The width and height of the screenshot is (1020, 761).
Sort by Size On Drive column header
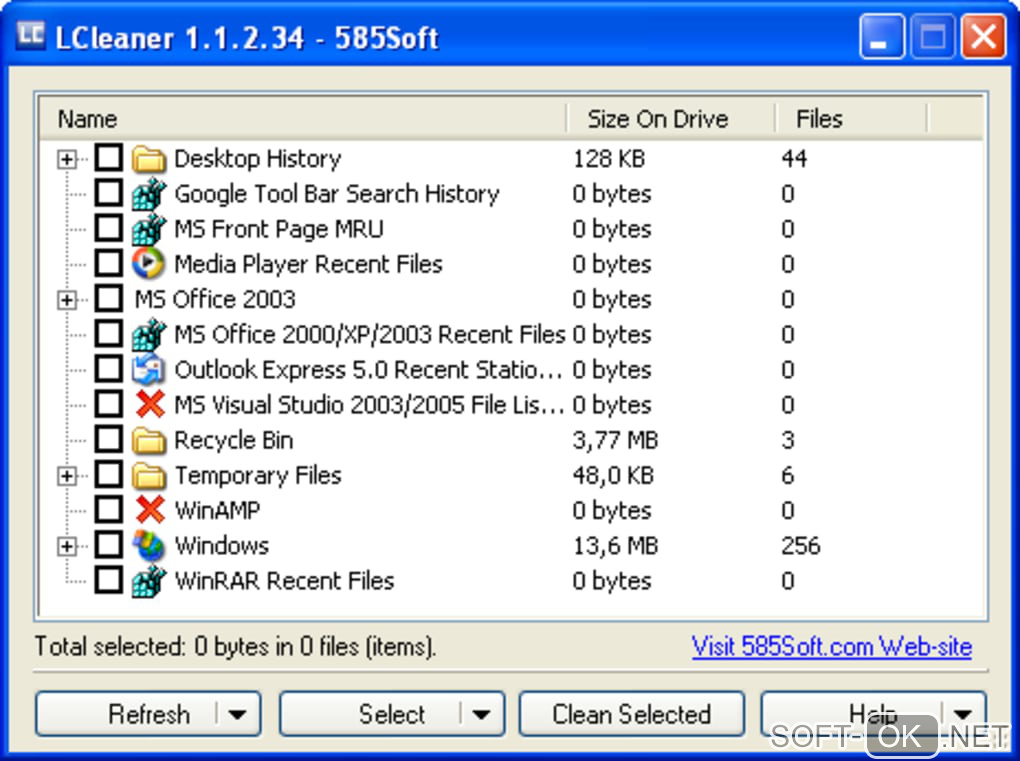click(x=671, y=119)
